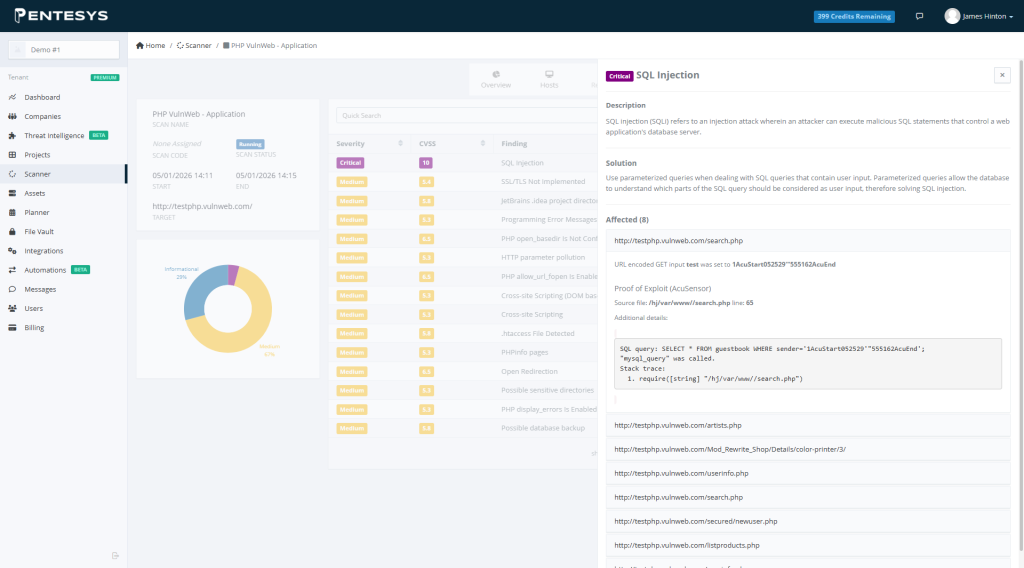The height and width of the screenshot is (568, 1024).
Task: Open the James Hinton user dropdown
Action: pos(979,17)
